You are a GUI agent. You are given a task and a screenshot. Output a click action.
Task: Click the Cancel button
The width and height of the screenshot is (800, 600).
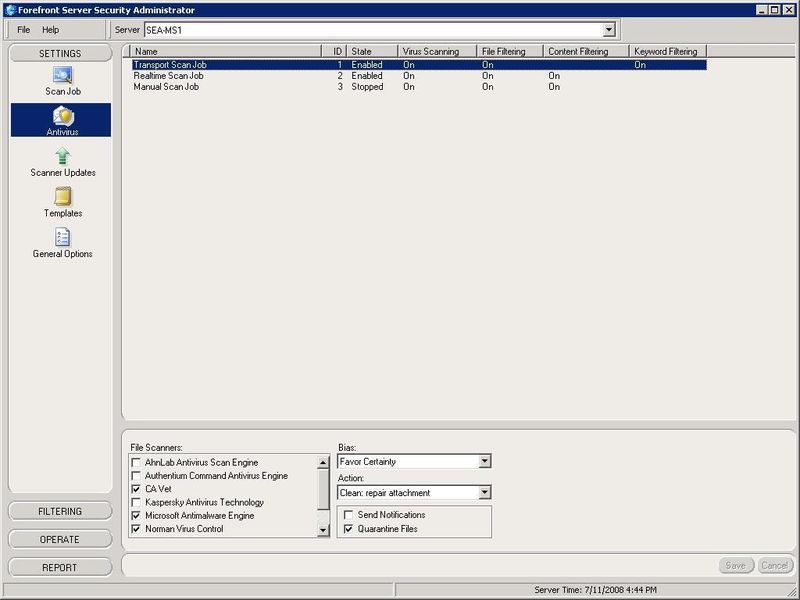(x=774, y=565)
